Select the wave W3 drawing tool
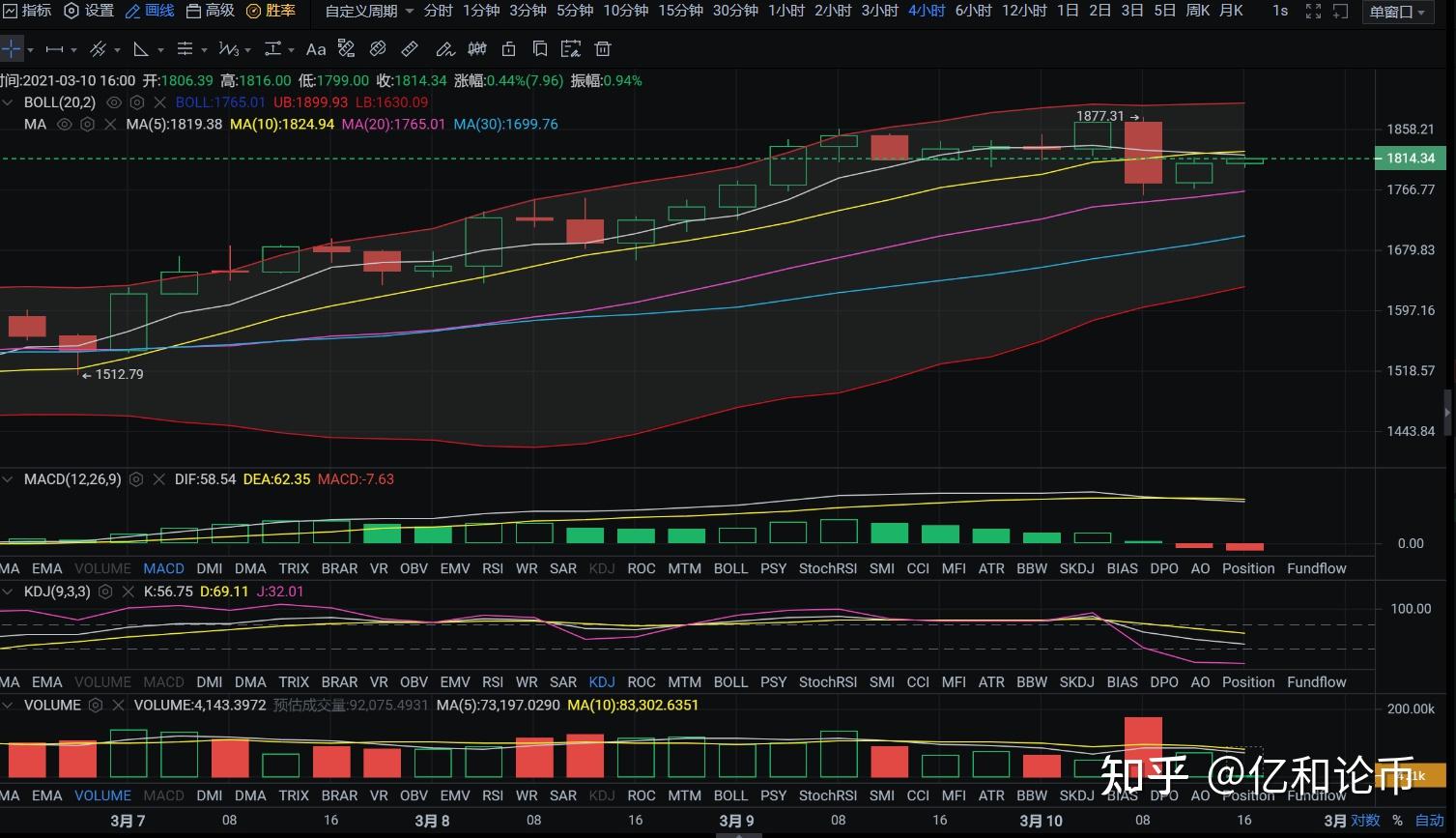 point(228,48)
